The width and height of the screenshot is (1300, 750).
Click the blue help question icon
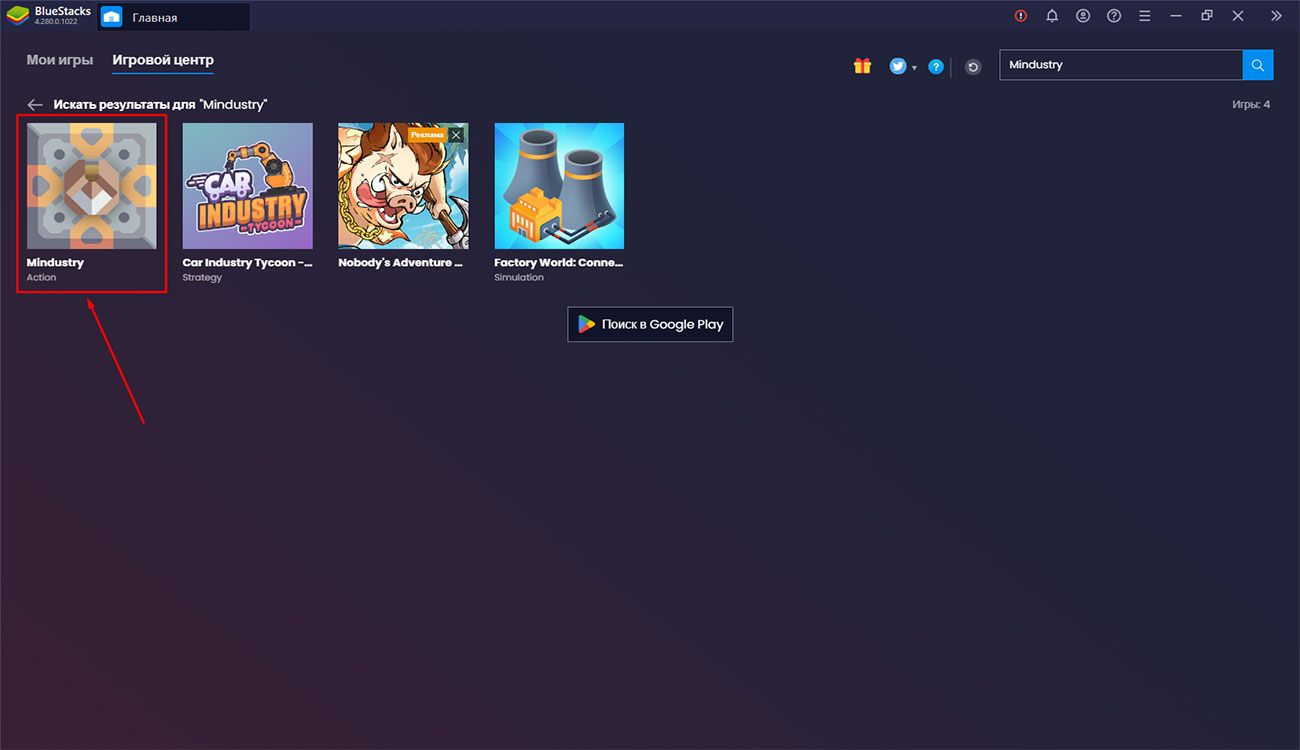936,67
